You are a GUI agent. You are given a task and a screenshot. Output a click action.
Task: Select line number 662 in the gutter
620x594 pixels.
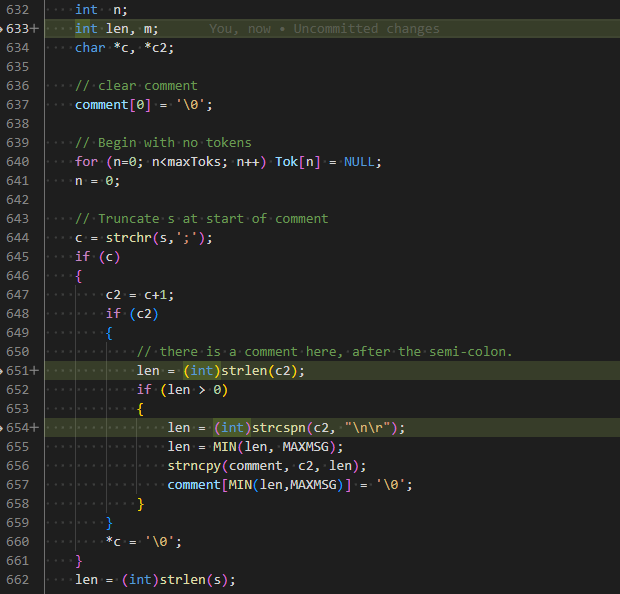[x=18, y=580]
